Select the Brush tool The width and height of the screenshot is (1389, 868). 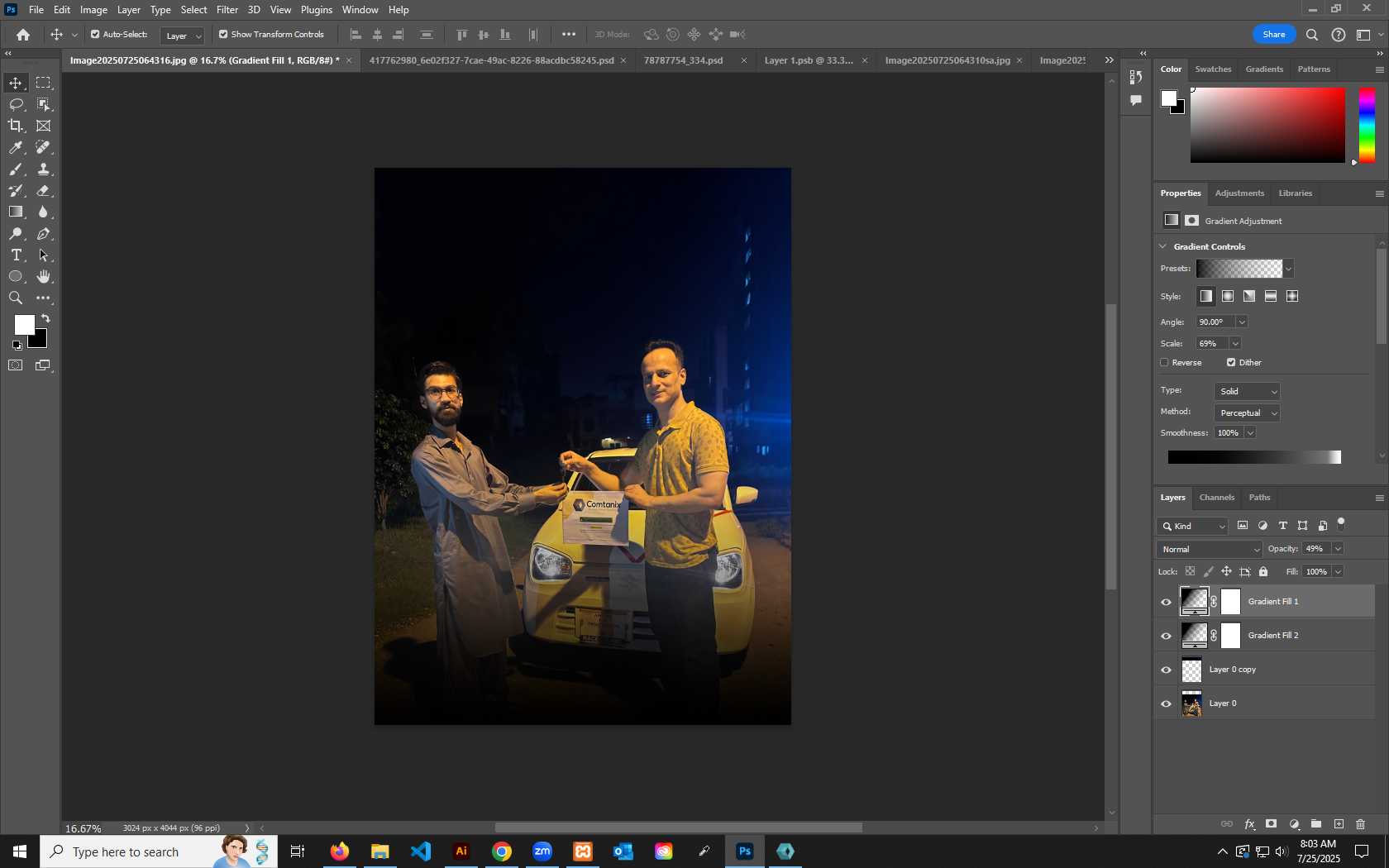(x=16, y=169)
